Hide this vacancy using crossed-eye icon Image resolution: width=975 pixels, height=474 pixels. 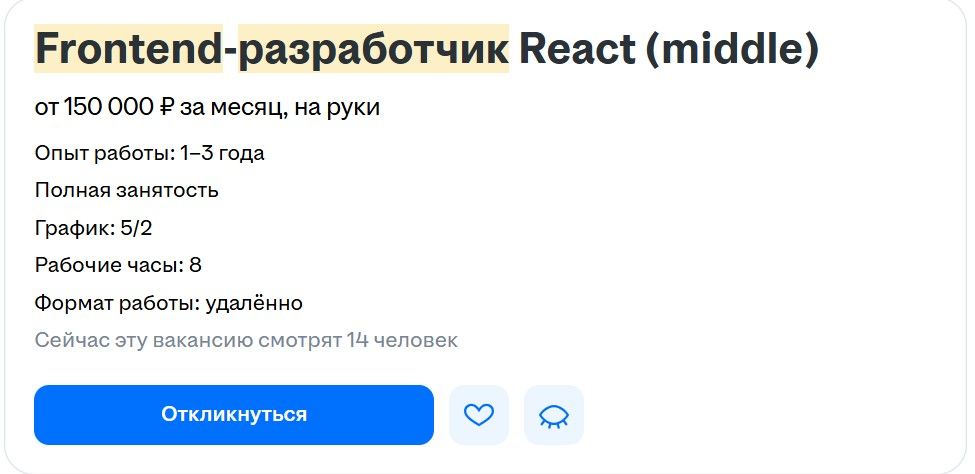pyautogui.click(x=553, y=415)
